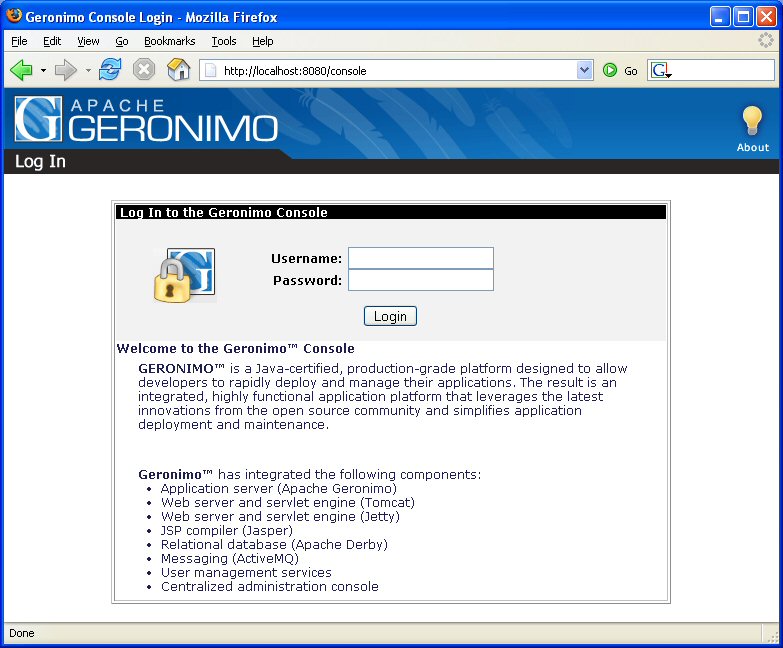Expand the address bar URL dropdown
This screenshot has width=783, height=648.
click(584, 70)
